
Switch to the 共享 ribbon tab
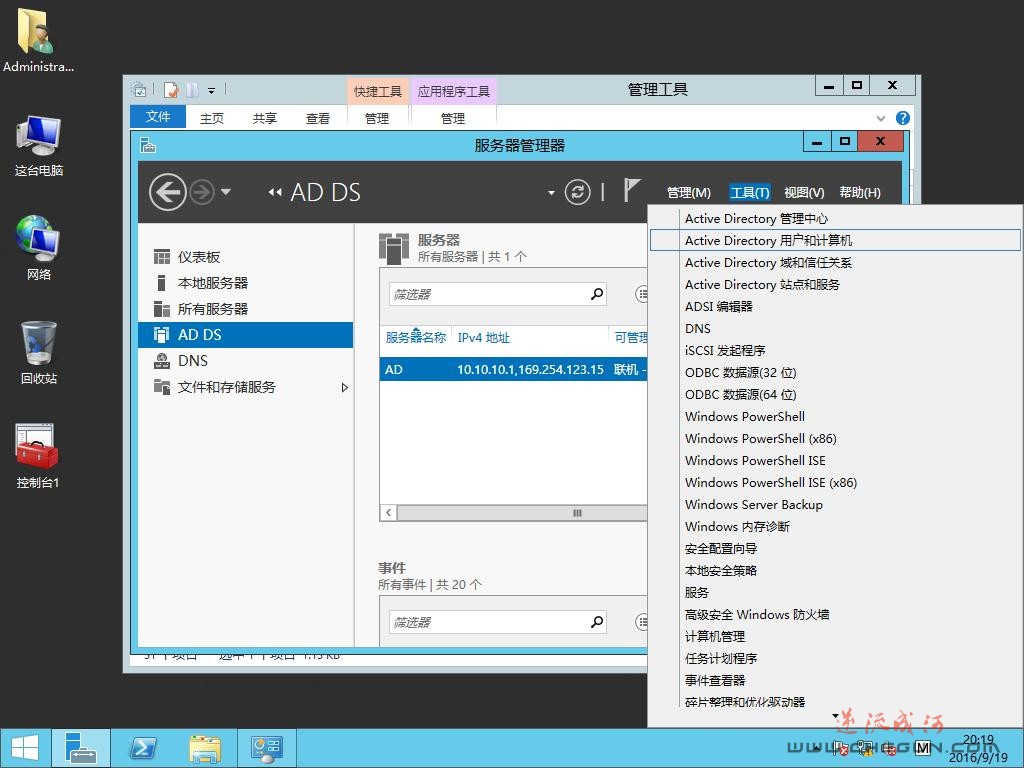click(264, 118)
